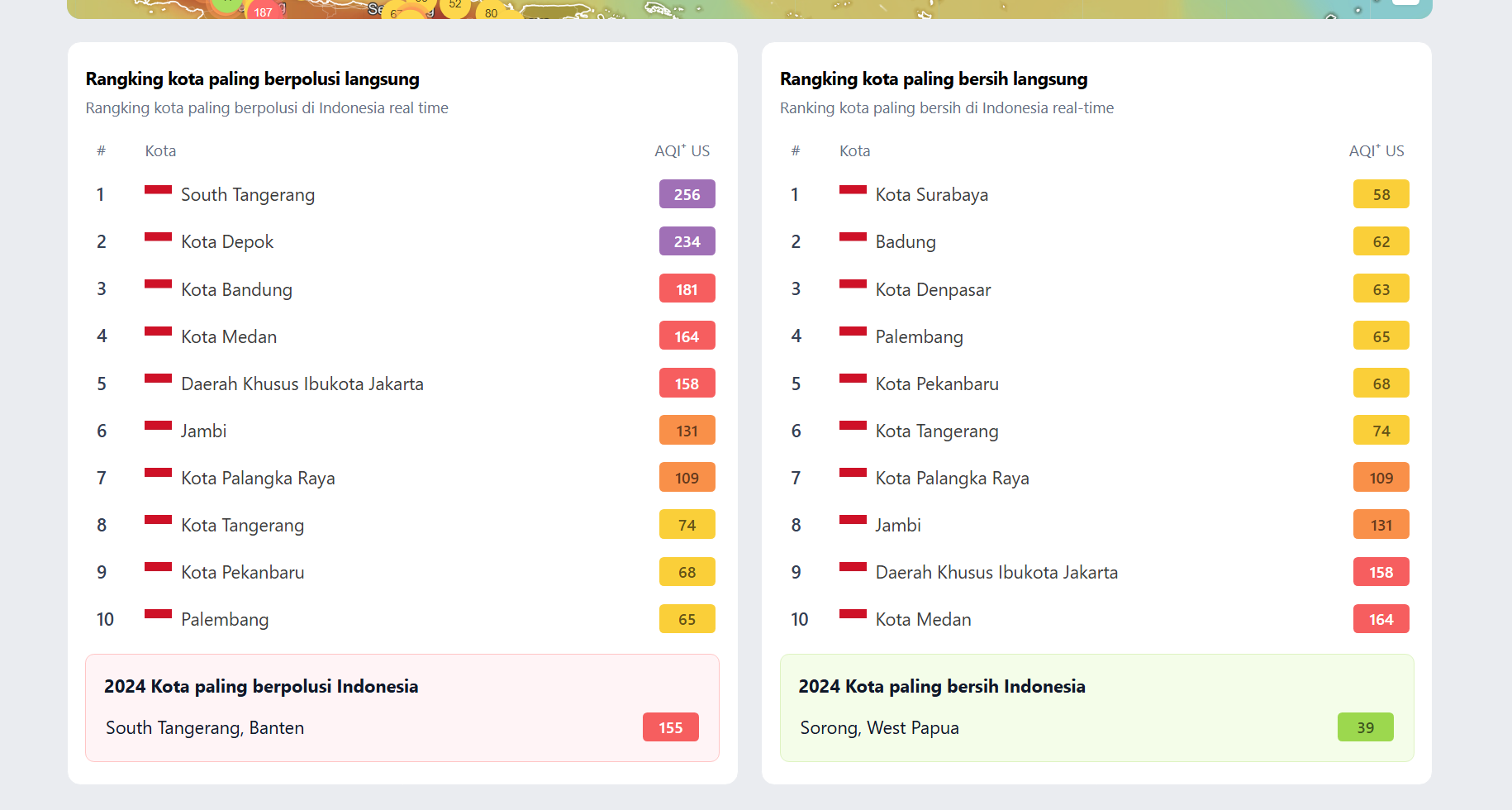Click the red 155 AQI badge

tap(671, 727)
